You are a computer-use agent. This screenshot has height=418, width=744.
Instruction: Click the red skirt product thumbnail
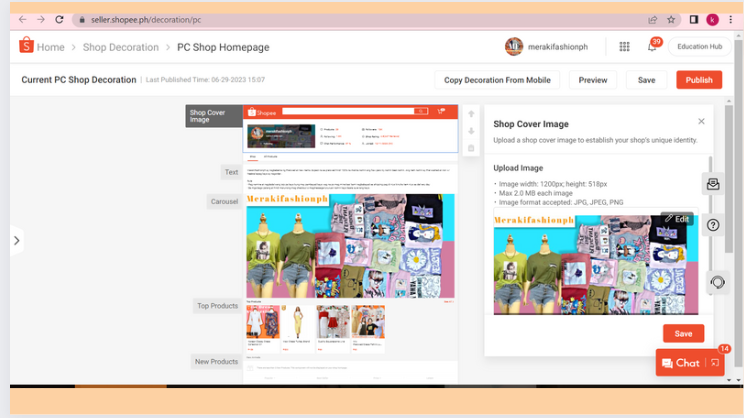tap(333, 322)
